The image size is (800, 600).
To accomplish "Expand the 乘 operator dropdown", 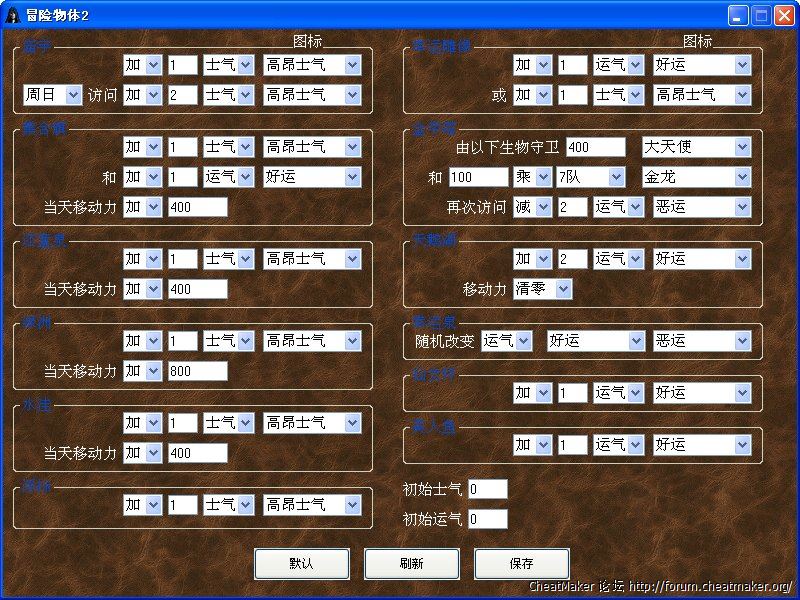I will [532, 177].
